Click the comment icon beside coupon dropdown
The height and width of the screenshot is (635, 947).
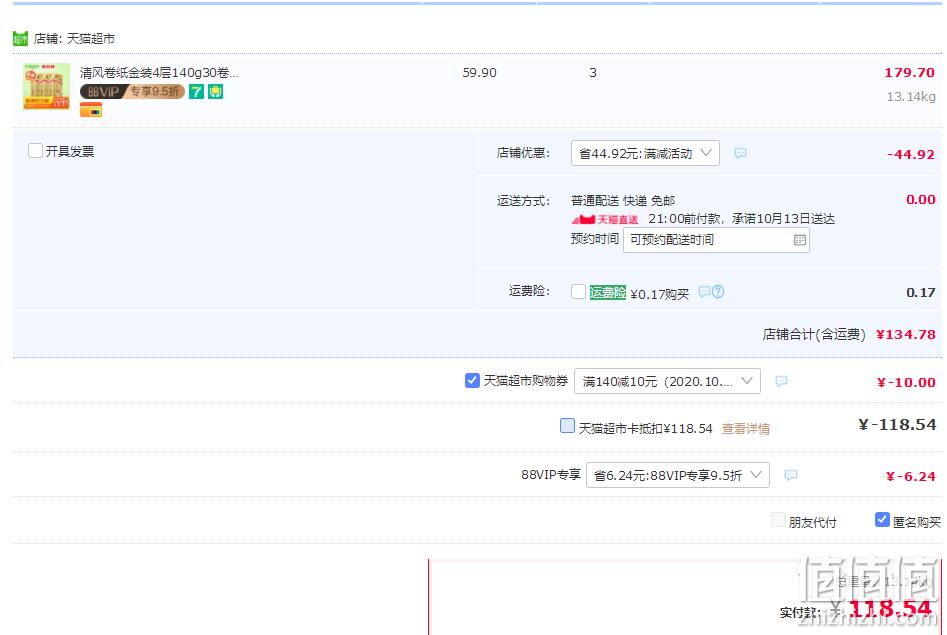(x=781, y=381)
